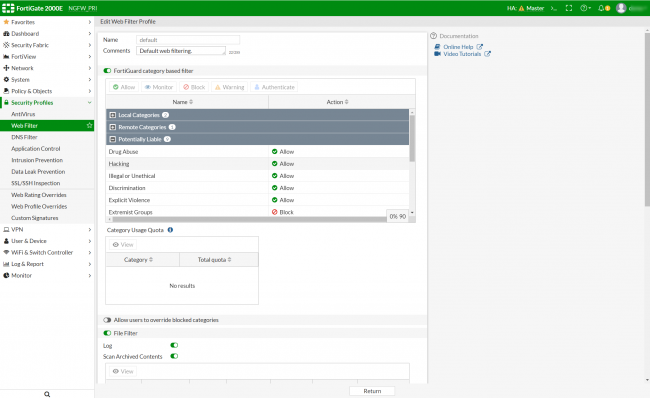
Task: Click the Category Usage Quota info icon
Action: click(170, 230)
